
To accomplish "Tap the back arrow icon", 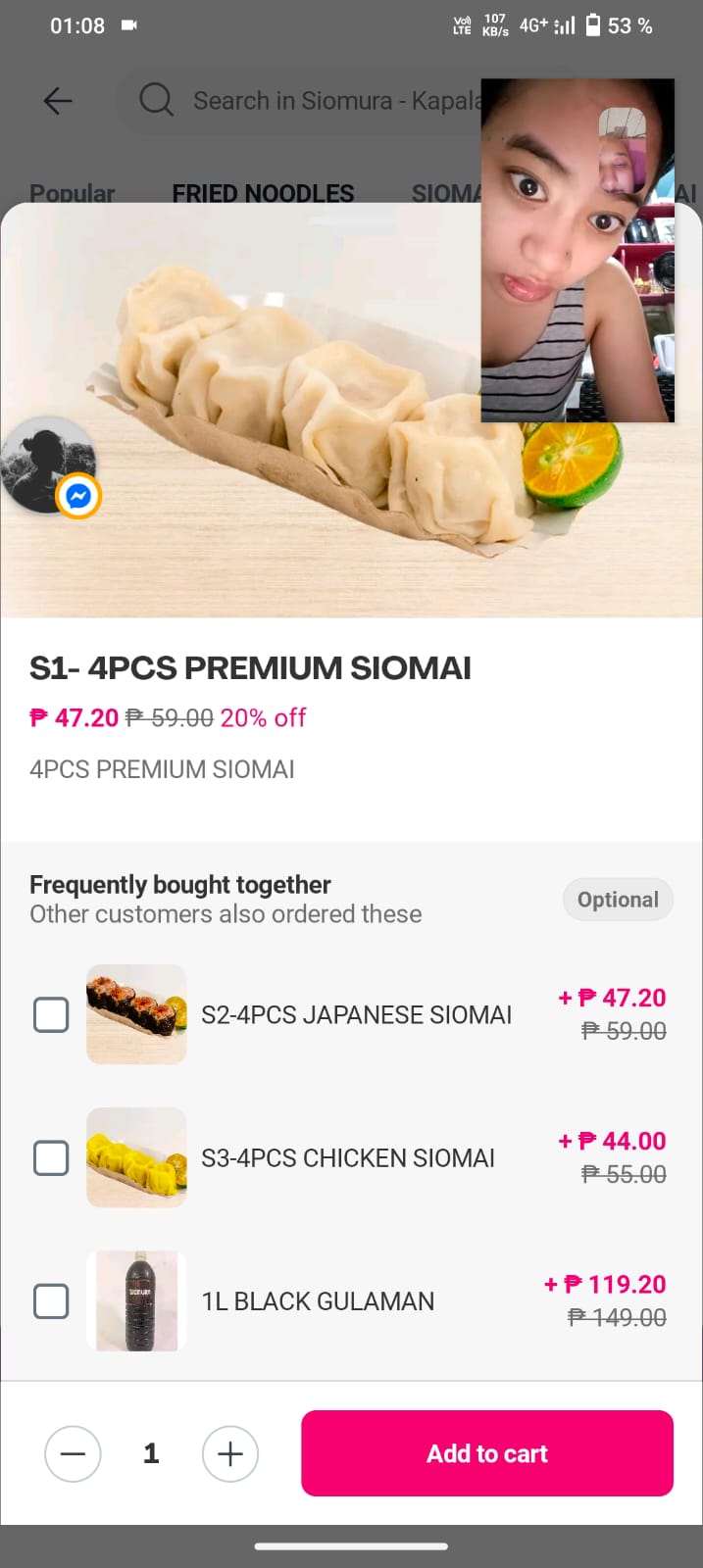I will click(x=58, y=100).
